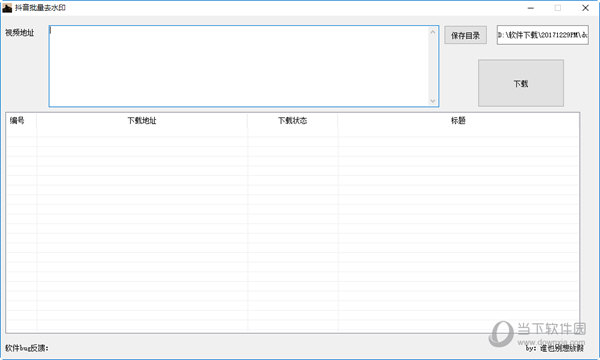Click the text area scroll down arrow
Screen dimensions: 600x360
coord(433,101)
